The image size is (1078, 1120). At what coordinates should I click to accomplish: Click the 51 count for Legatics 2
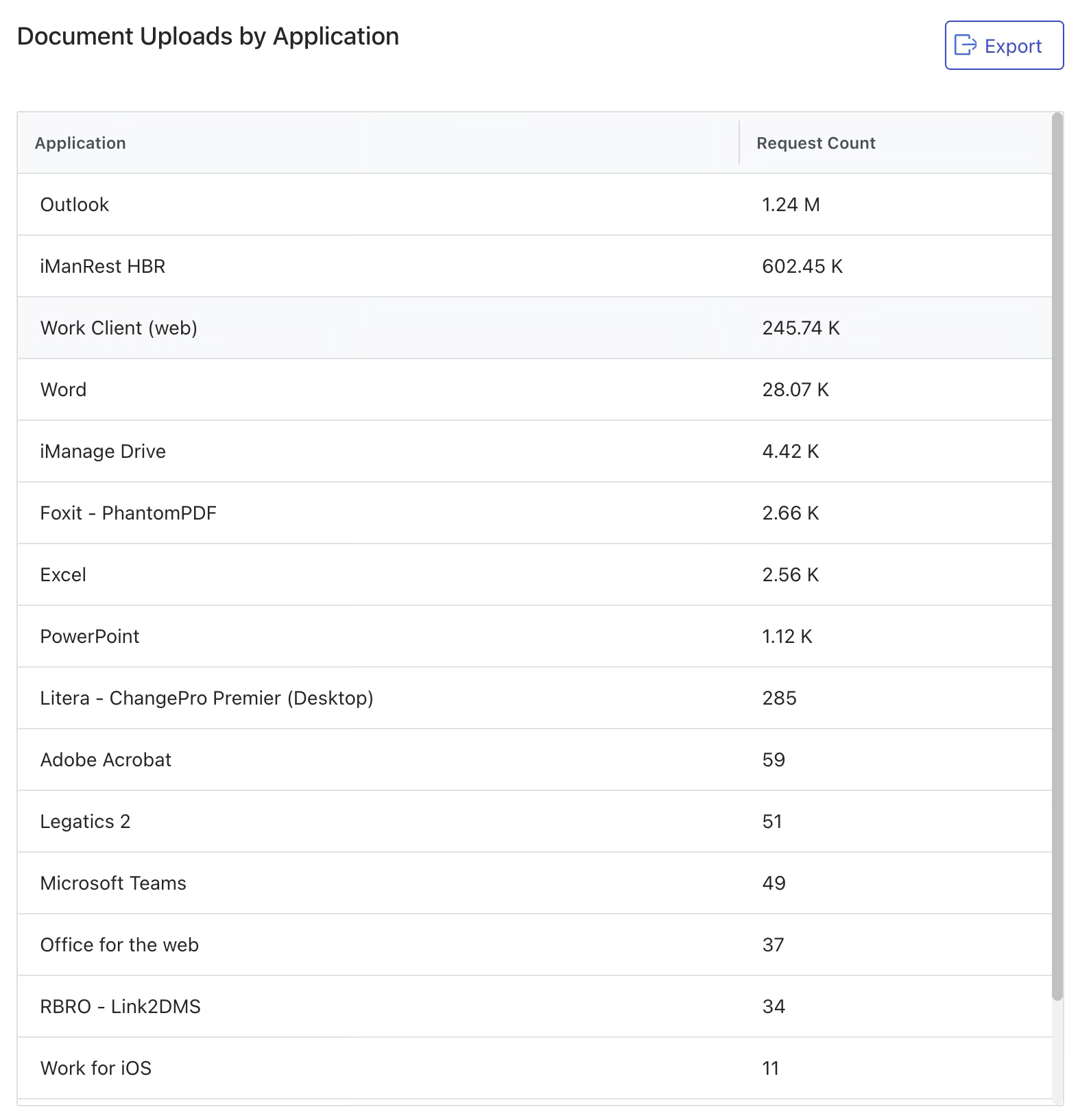pyautogui.click(x=772, y=821)
